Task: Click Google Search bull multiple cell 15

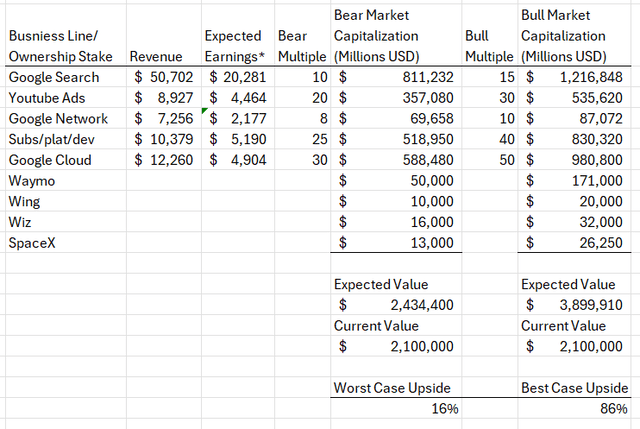Action: click(x=489, y=77)
